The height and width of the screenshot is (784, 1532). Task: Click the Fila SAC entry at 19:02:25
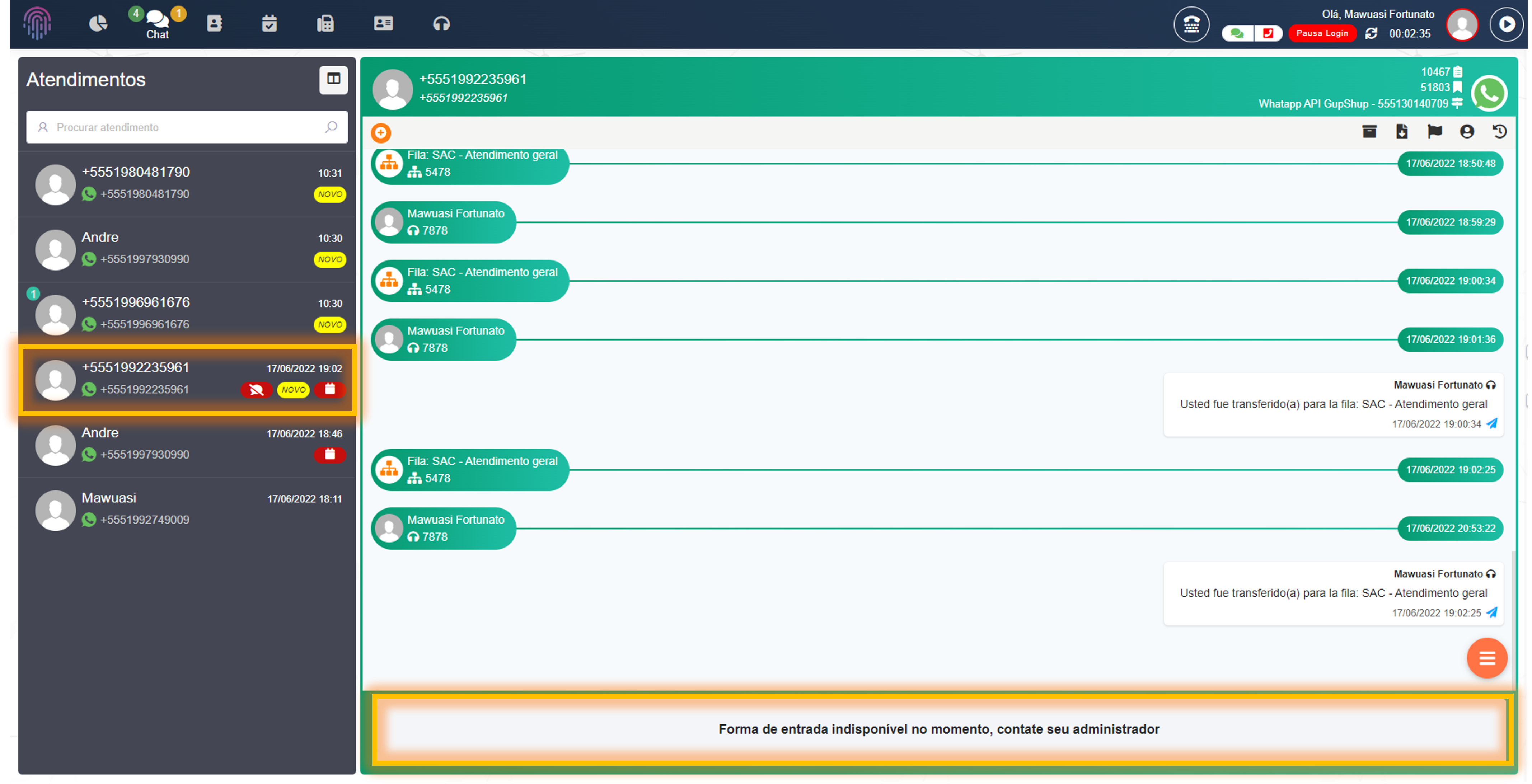click(x=470, y=470)
